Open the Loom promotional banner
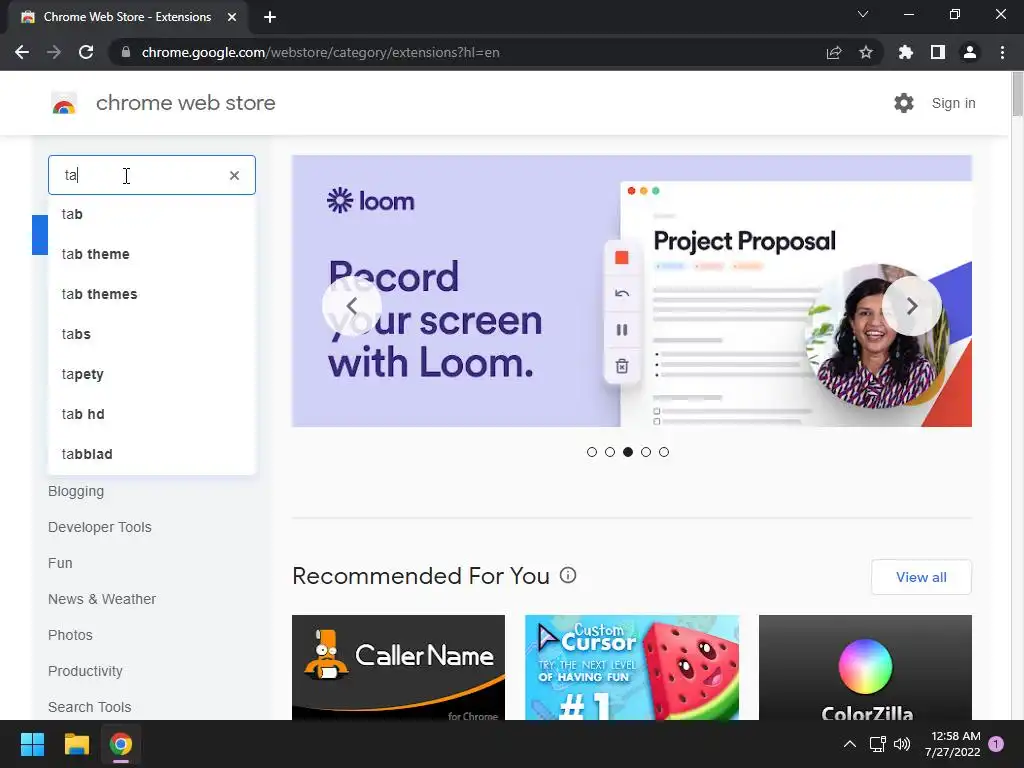 632,291
